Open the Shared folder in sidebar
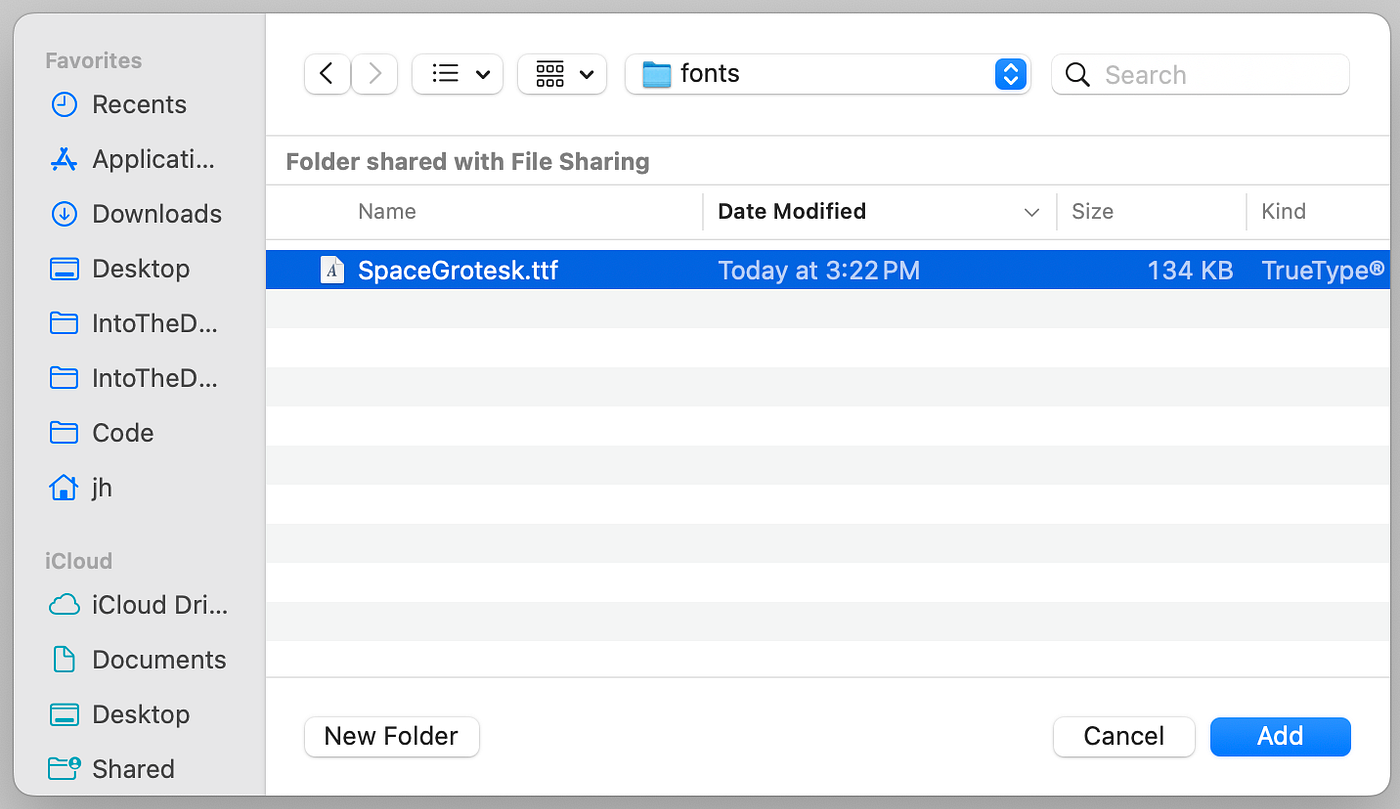This screenshot has width=1400, height=809. [x=132, y=769]
